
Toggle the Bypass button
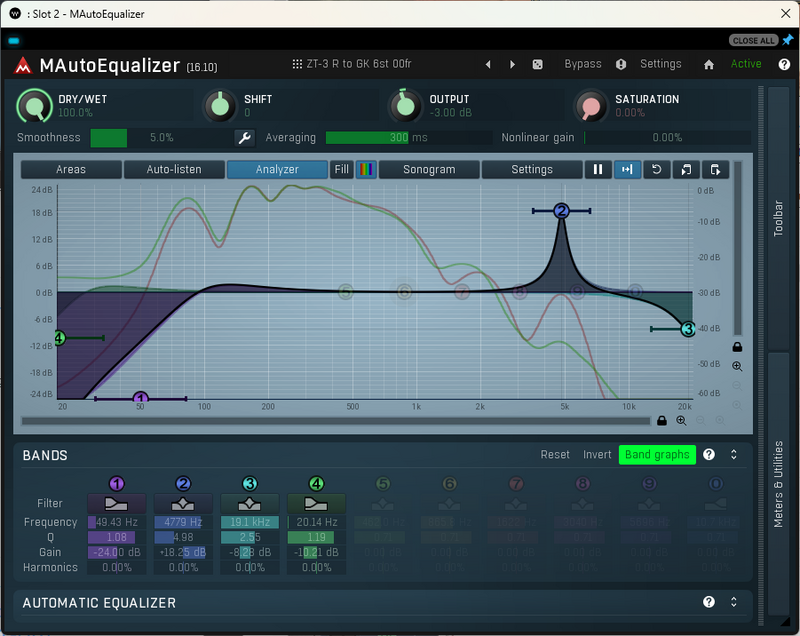tap(583, 64)
